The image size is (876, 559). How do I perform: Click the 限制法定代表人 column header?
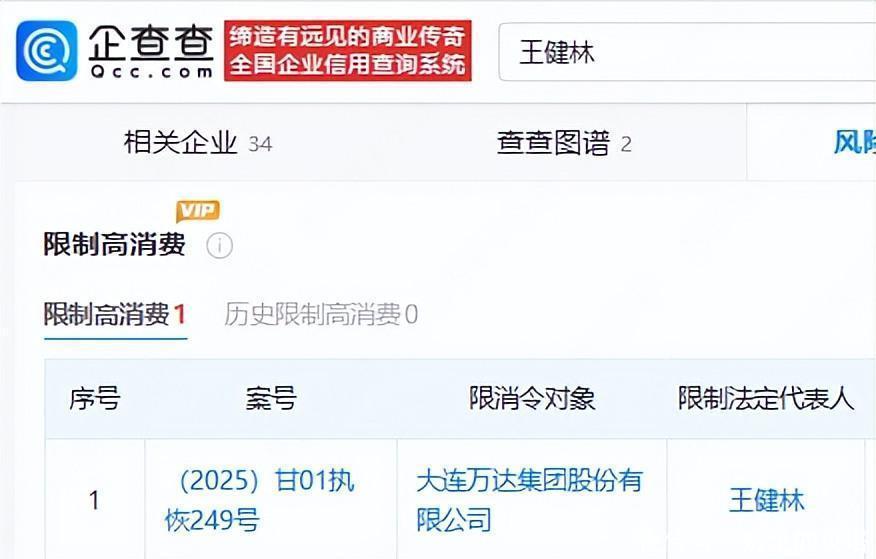(x=766, y=399)
